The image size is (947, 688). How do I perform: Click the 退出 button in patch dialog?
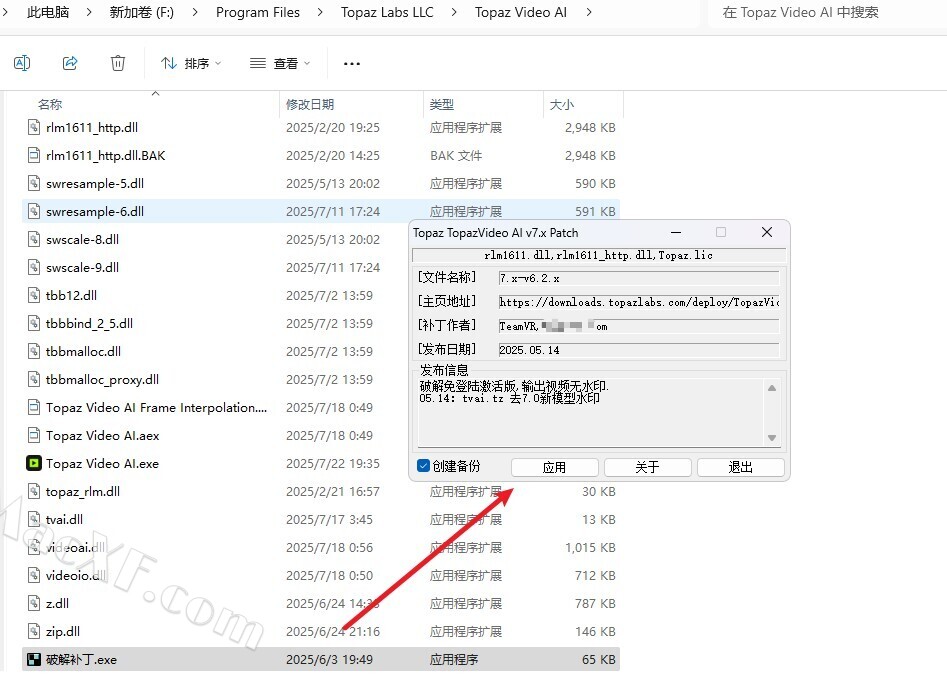740,467
